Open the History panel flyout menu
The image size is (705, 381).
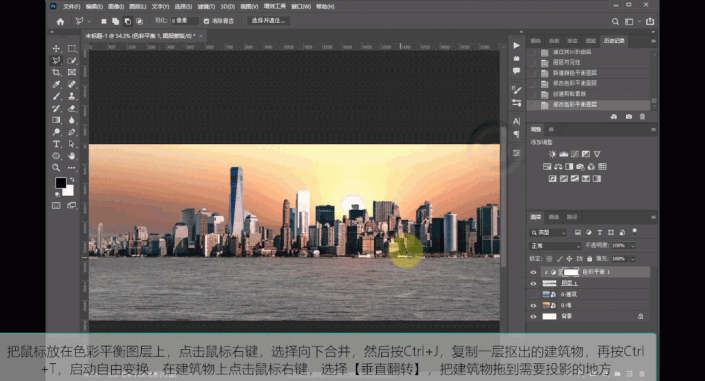pyautogui.click(x=653, y=41)
